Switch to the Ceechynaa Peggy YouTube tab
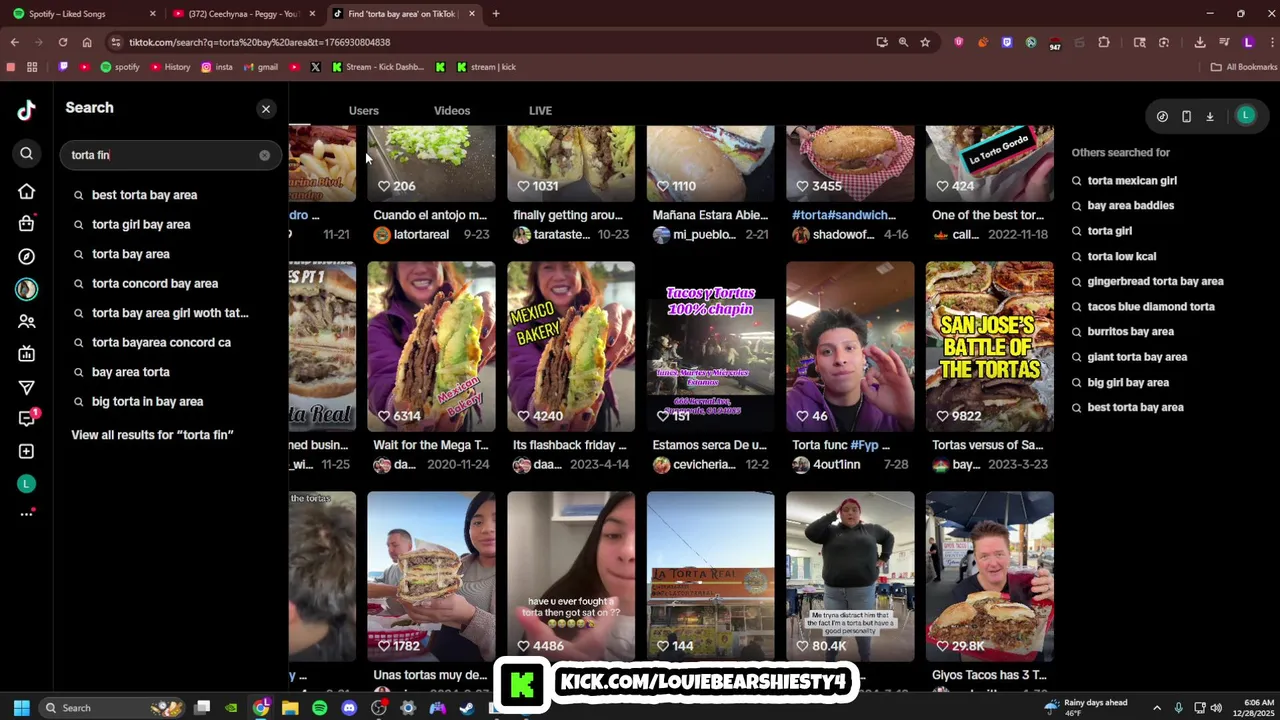This screenshot has height=720, width=1280. (245, 14)
